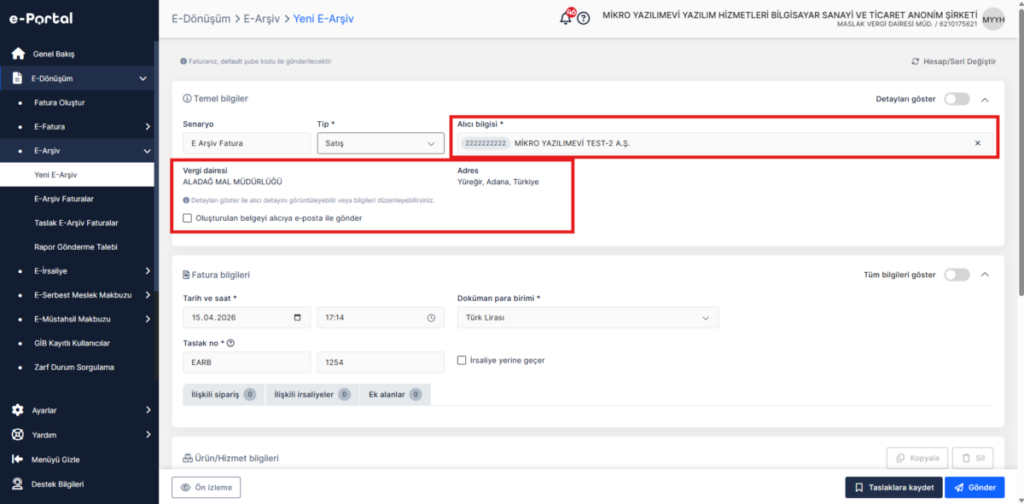Switch to Ek alanlar tab
Screen dimensions: 1024x504
(x=394, y=394)
